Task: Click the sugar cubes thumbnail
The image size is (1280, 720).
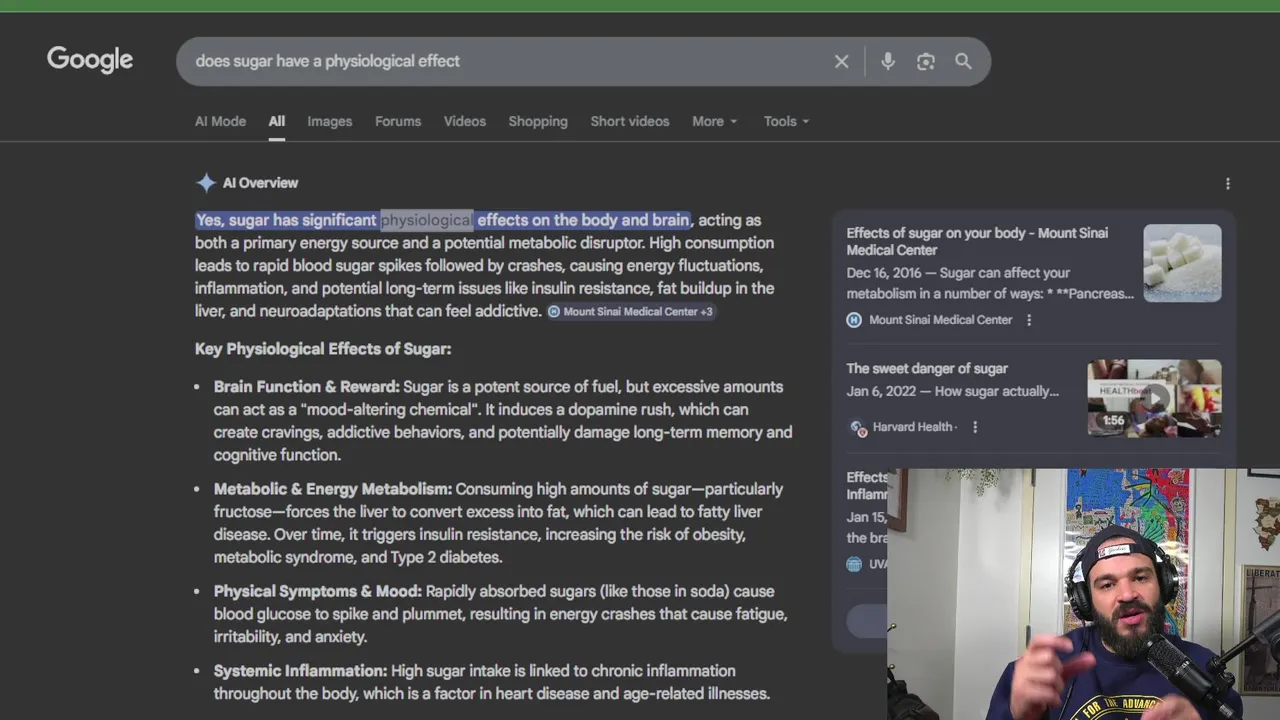Action: pos(1182,263)
